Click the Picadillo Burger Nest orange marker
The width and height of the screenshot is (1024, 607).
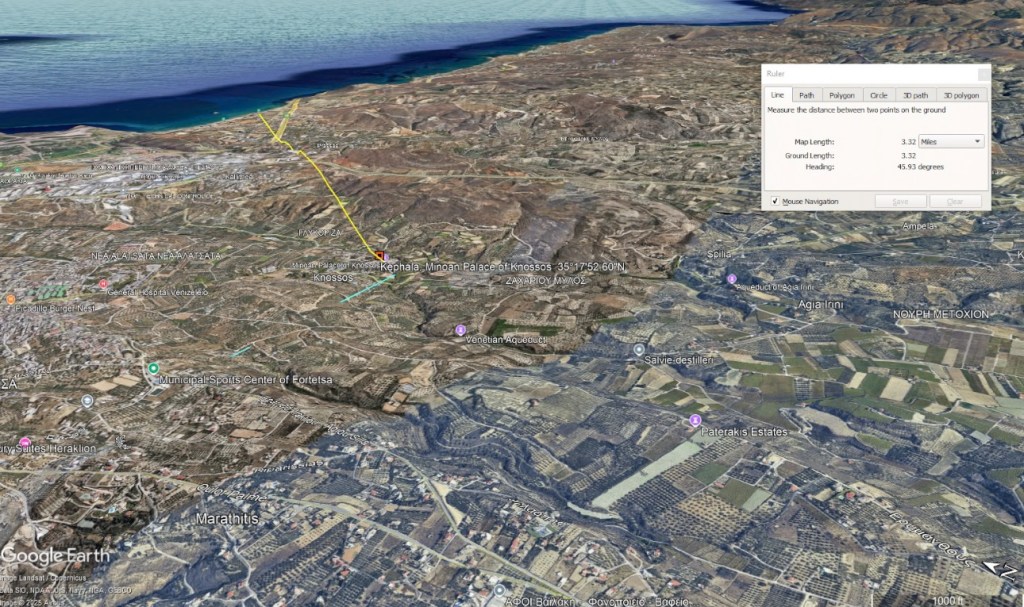tap(10, 298)
